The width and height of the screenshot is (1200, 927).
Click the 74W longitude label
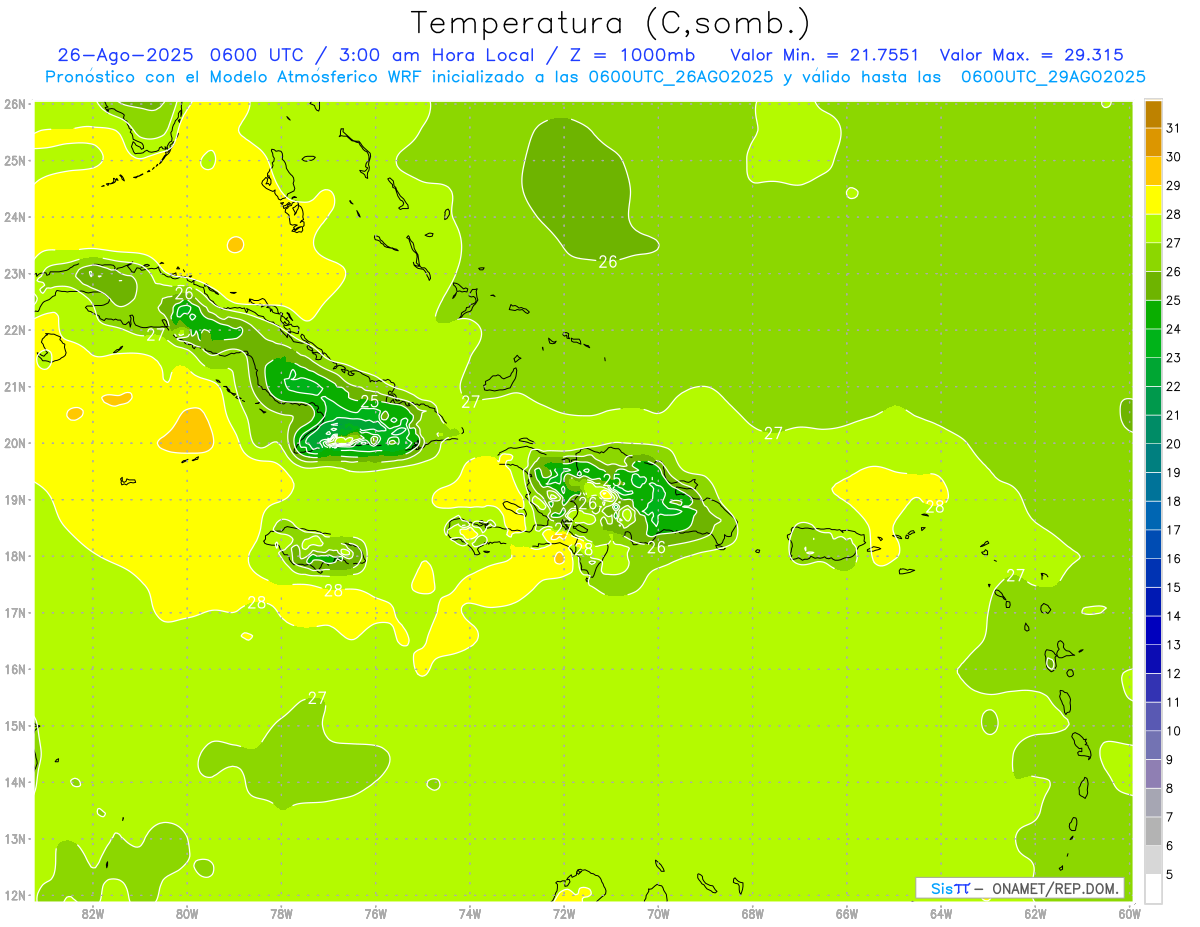(469, 913)
